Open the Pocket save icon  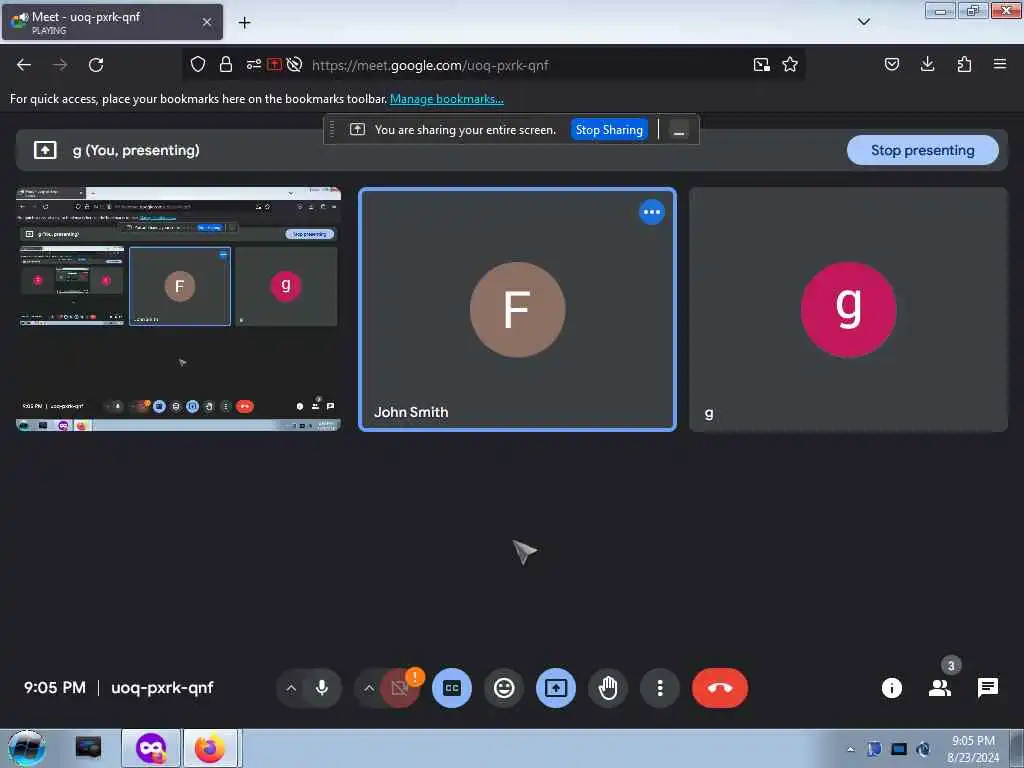pyautogui.click(x=891, y=64)
